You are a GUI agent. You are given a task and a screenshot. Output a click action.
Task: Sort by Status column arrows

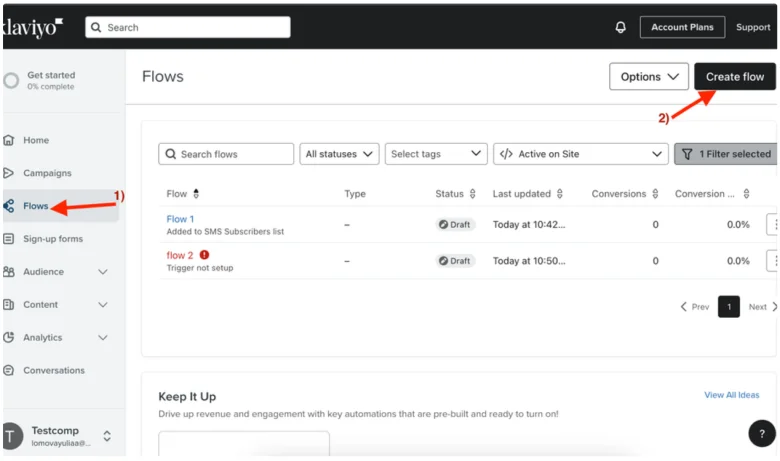473,193
